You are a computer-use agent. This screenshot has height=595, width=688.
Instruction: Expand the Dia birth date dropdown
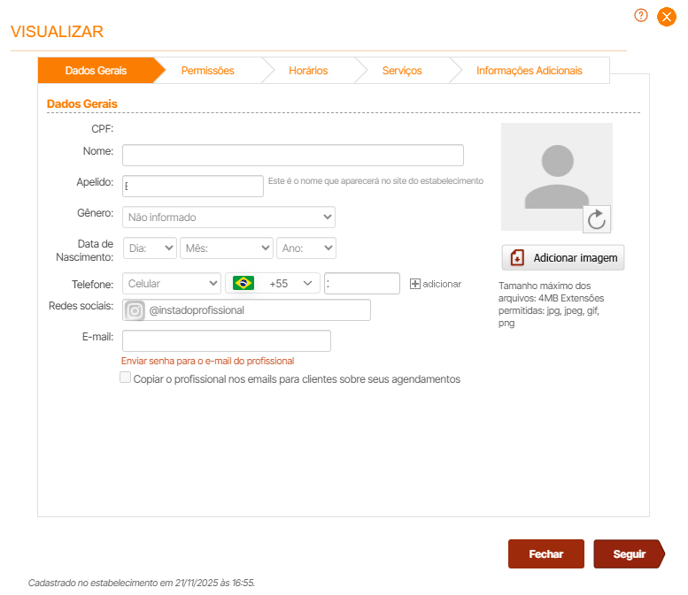coord(150,248)
